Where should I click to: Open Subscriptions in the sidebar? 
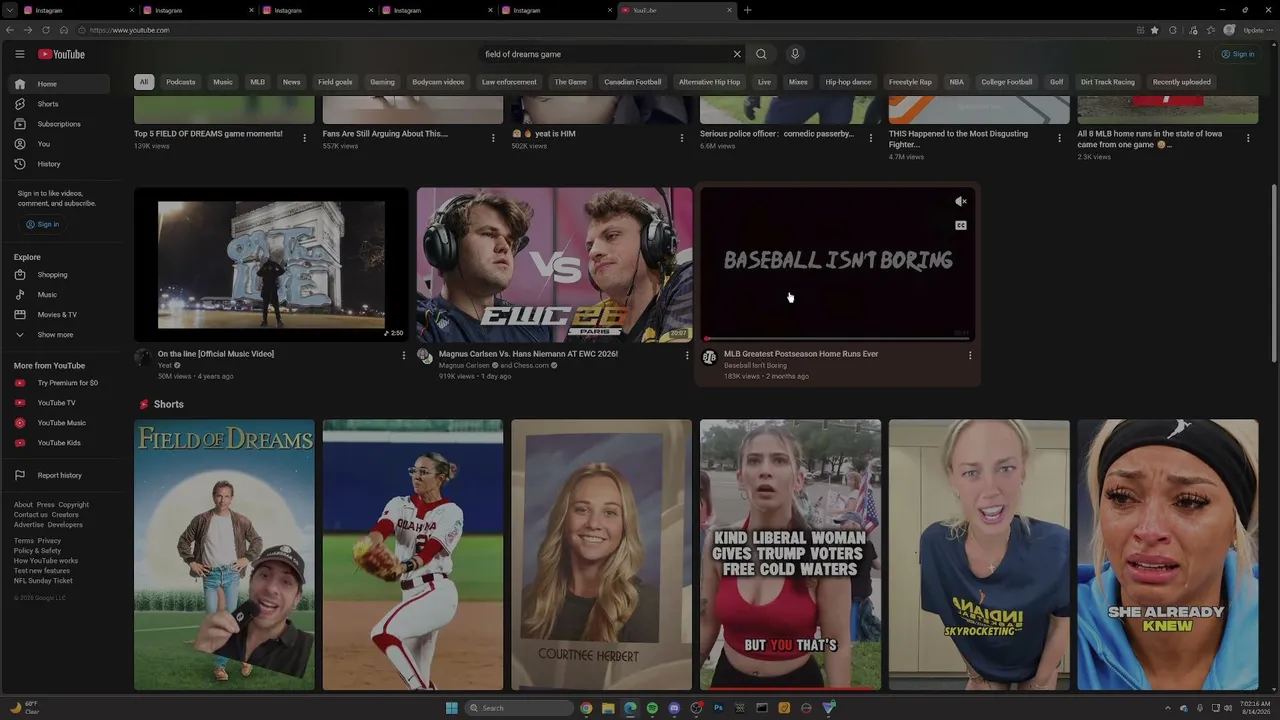(x=59, y=124)
